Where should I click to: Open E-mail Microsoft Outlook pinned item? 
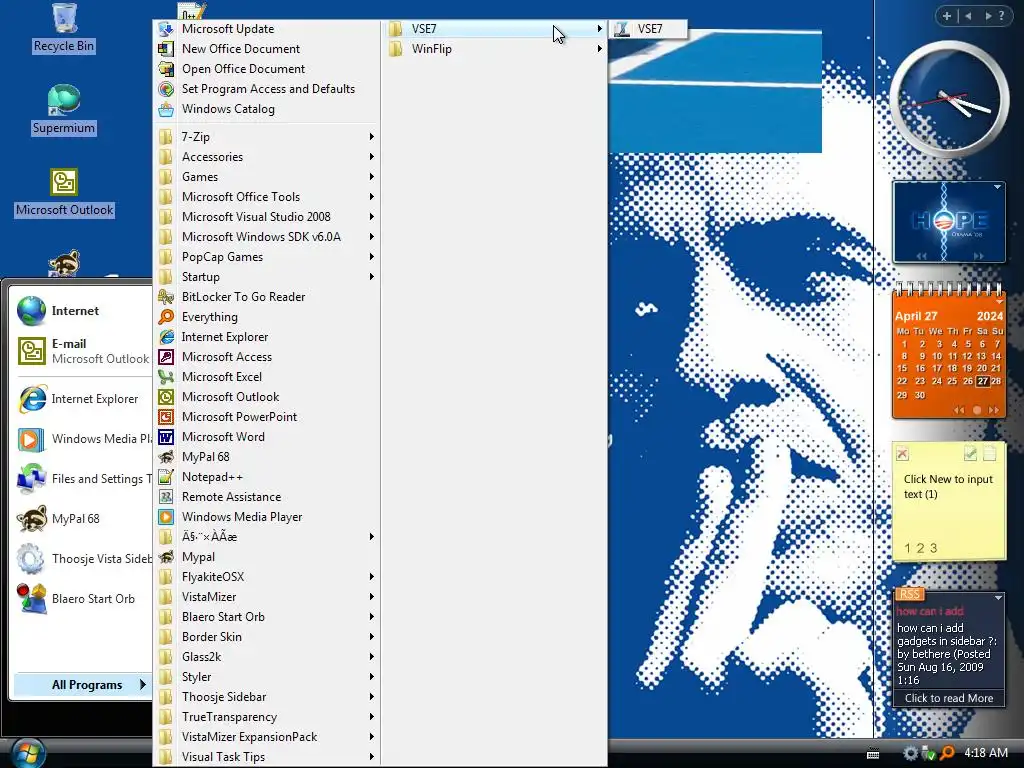[83, 351]
